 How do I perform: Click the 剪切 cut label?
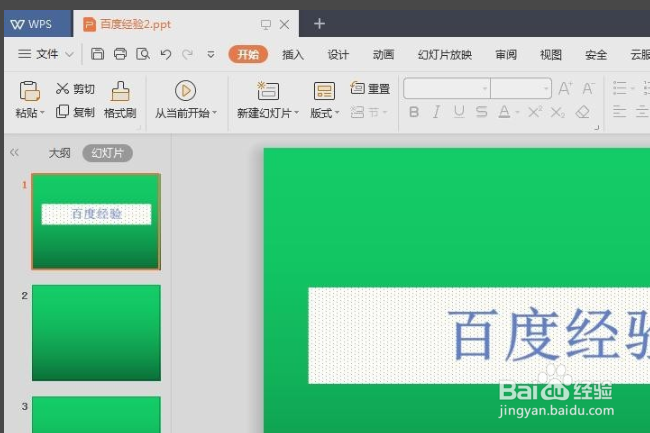[x=84, y=89]
